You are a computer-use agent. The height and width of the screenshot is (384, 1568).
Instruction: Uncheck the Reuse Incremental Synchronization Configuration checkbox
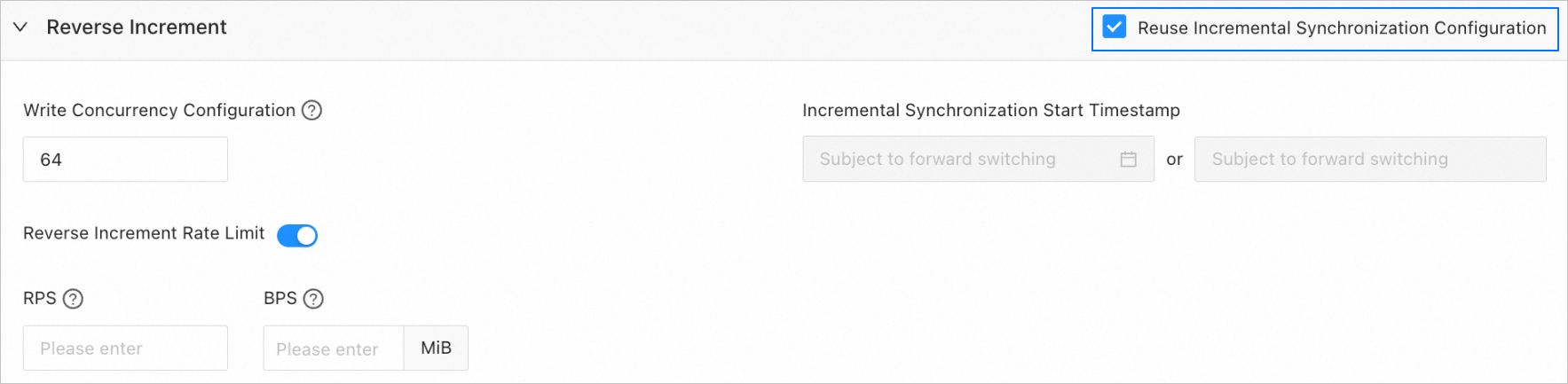1114,27
